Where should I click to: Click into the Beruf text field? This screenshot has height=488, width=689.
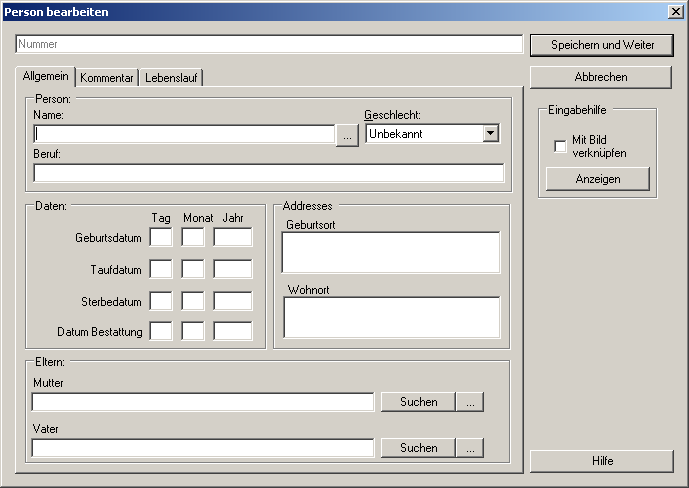pyautogui.click(x=269, y=173)
